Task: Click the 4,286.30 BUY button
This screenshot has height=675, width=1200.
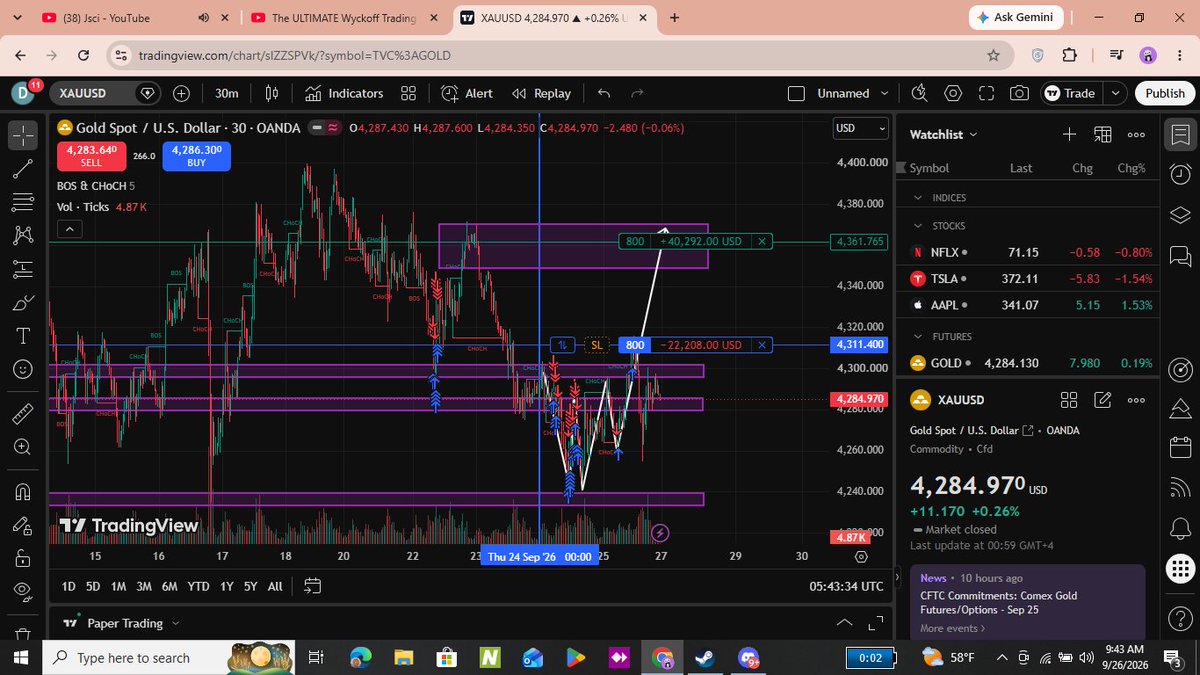Action: point(196,155)
